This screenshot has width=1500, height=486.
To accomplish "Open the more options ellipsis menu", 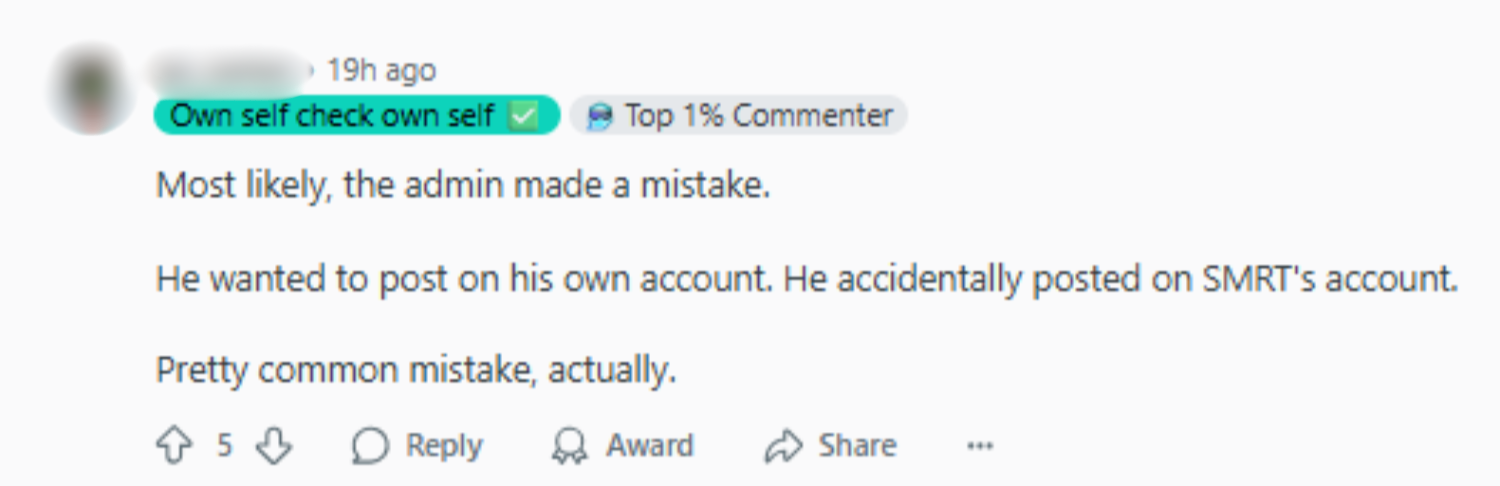I will pos(979,446).
